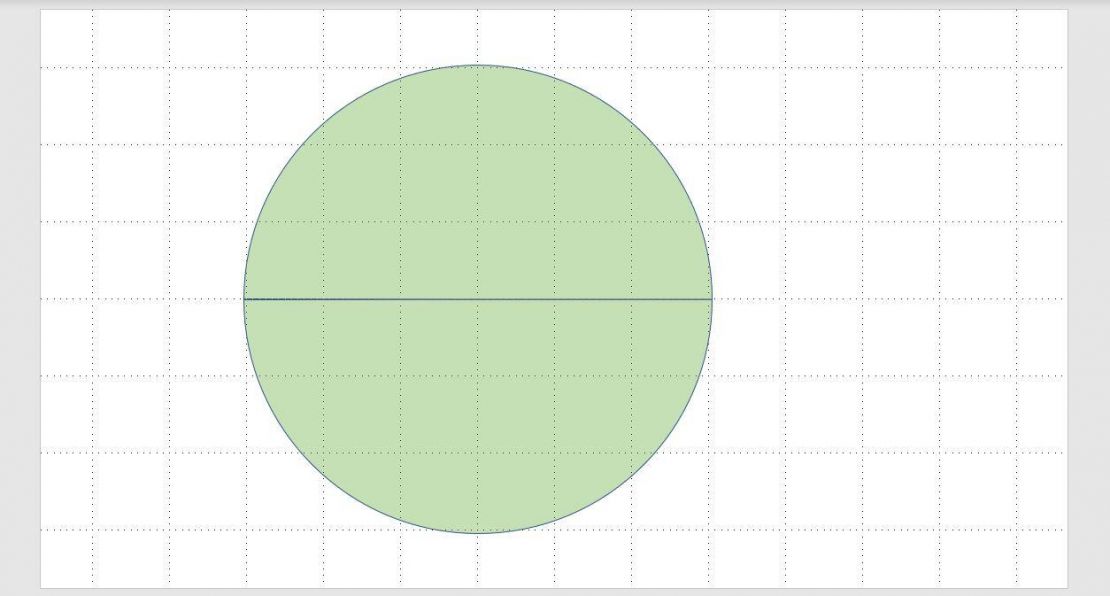Click the top edge of the circle outline
The width and height of the screenshot is (1110, 596).
click(477, 65)
